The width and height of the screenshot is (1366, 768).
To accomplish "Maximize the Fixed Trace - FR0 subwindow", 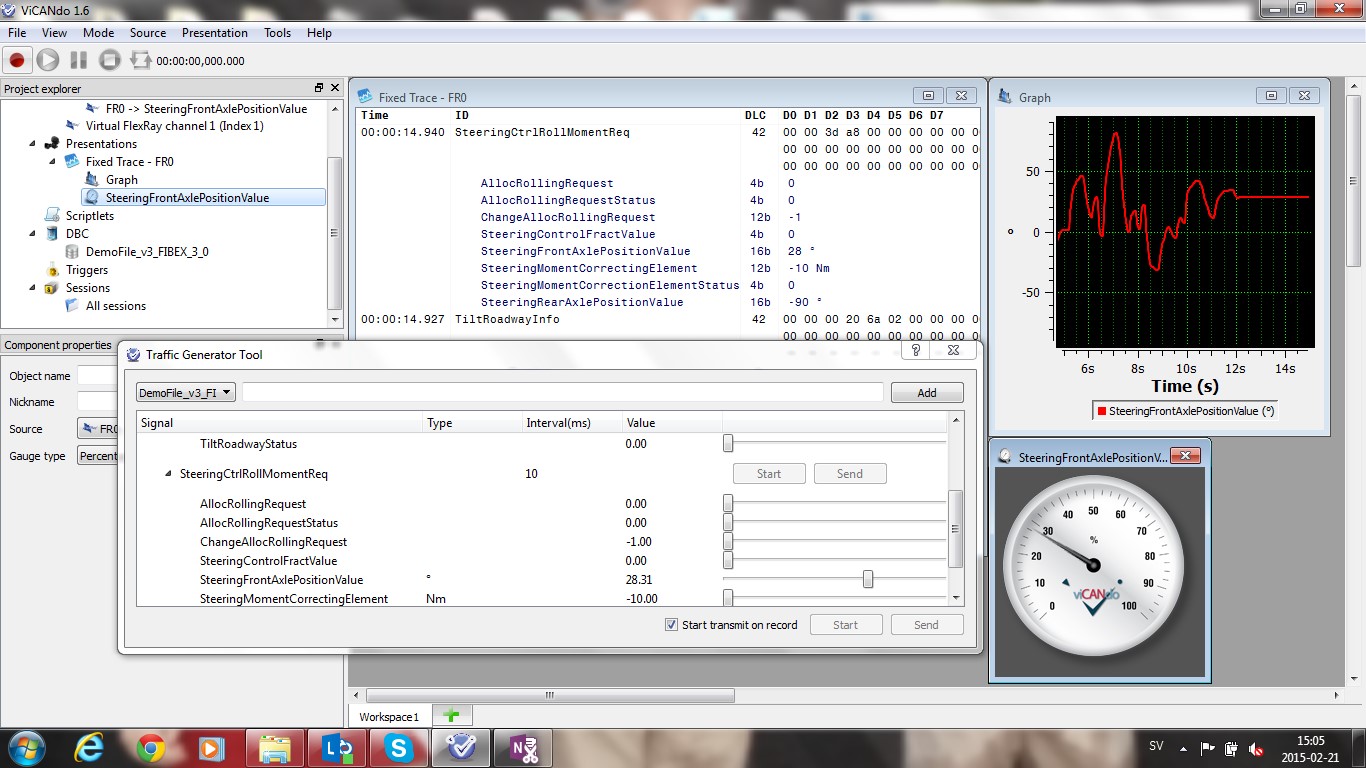I will (929, 96).
